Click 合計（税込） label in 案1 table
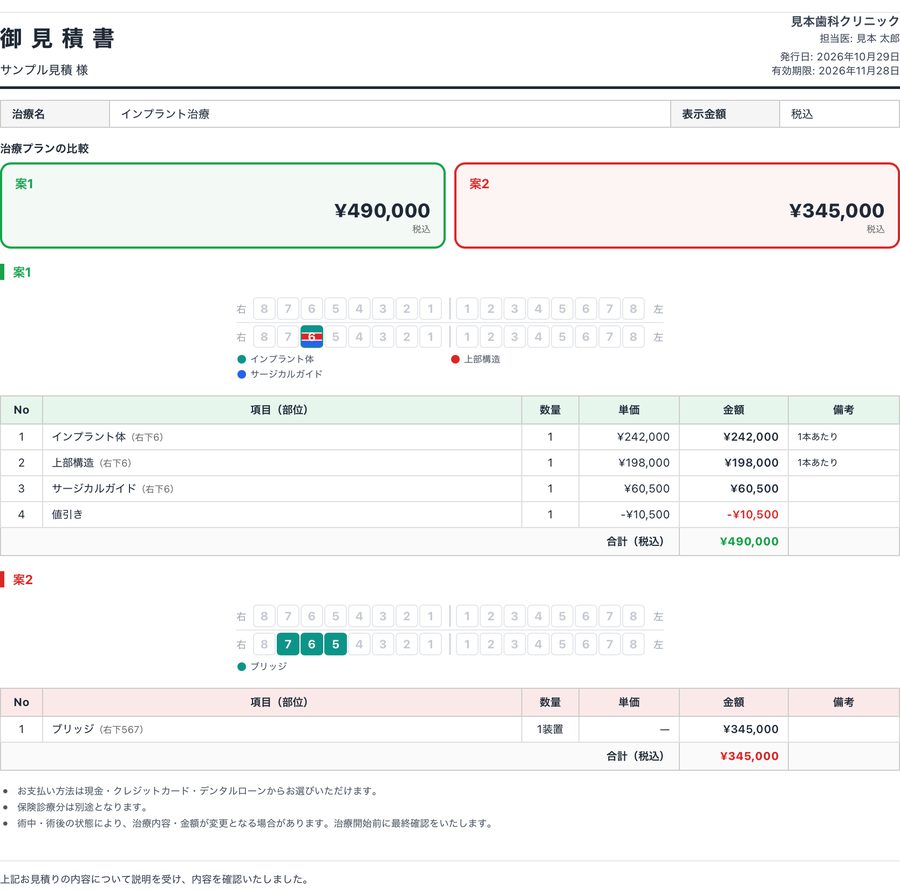The height and width of the screenshot is (890, 900). click(635, 541)
